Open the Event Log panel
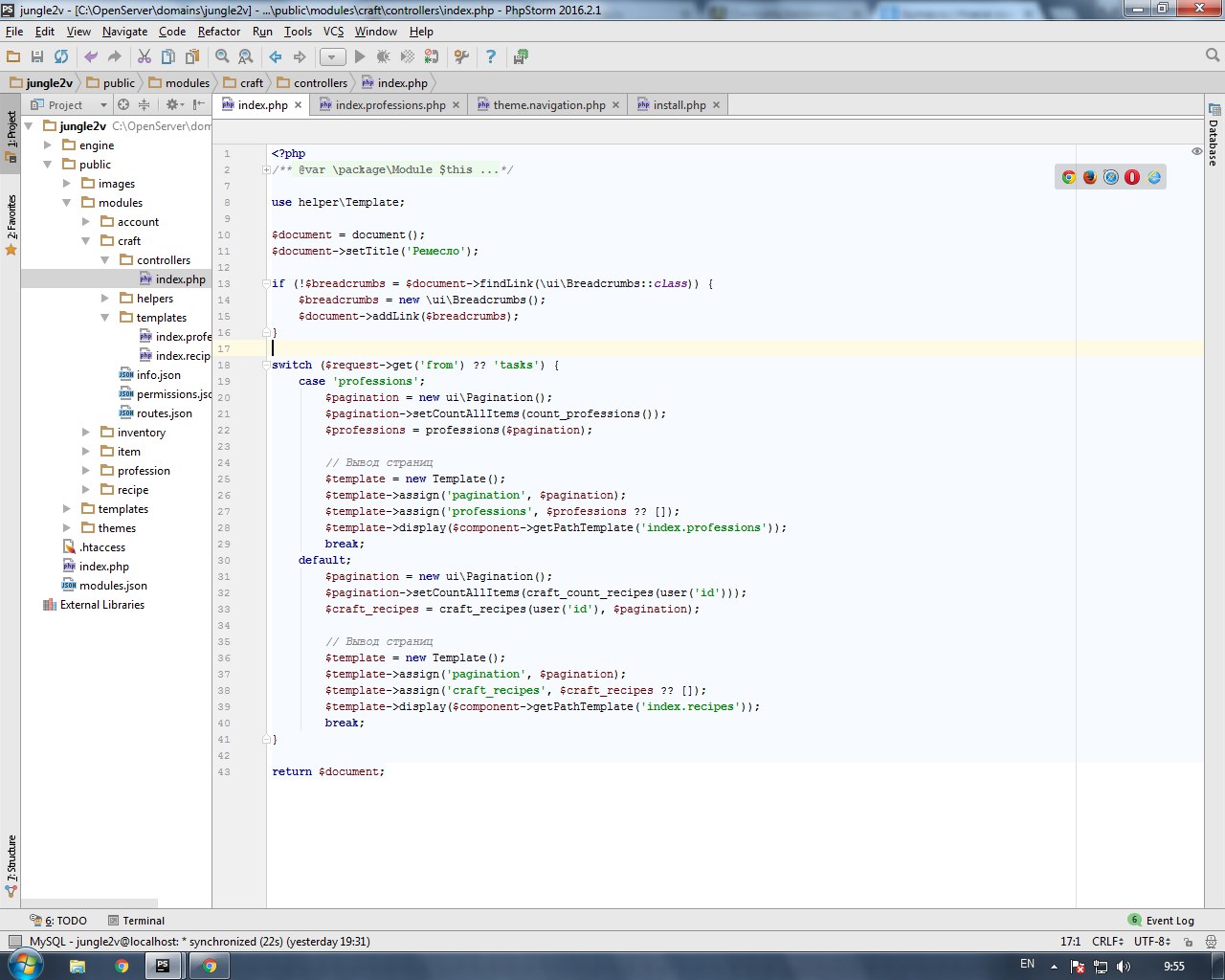Image resolution: width=1225 pixels, height=980 pixels. coord(1161,921)
